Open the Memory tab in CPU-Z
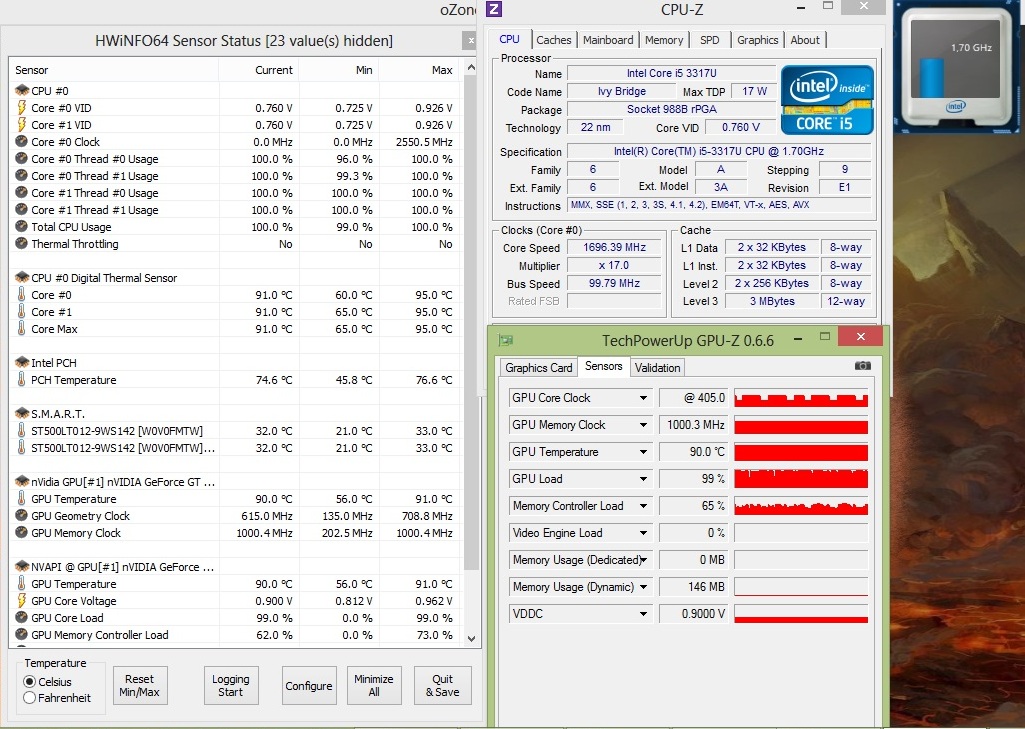Image resolution: width=1025 pixels, height=729 pixels. [664, 40]
